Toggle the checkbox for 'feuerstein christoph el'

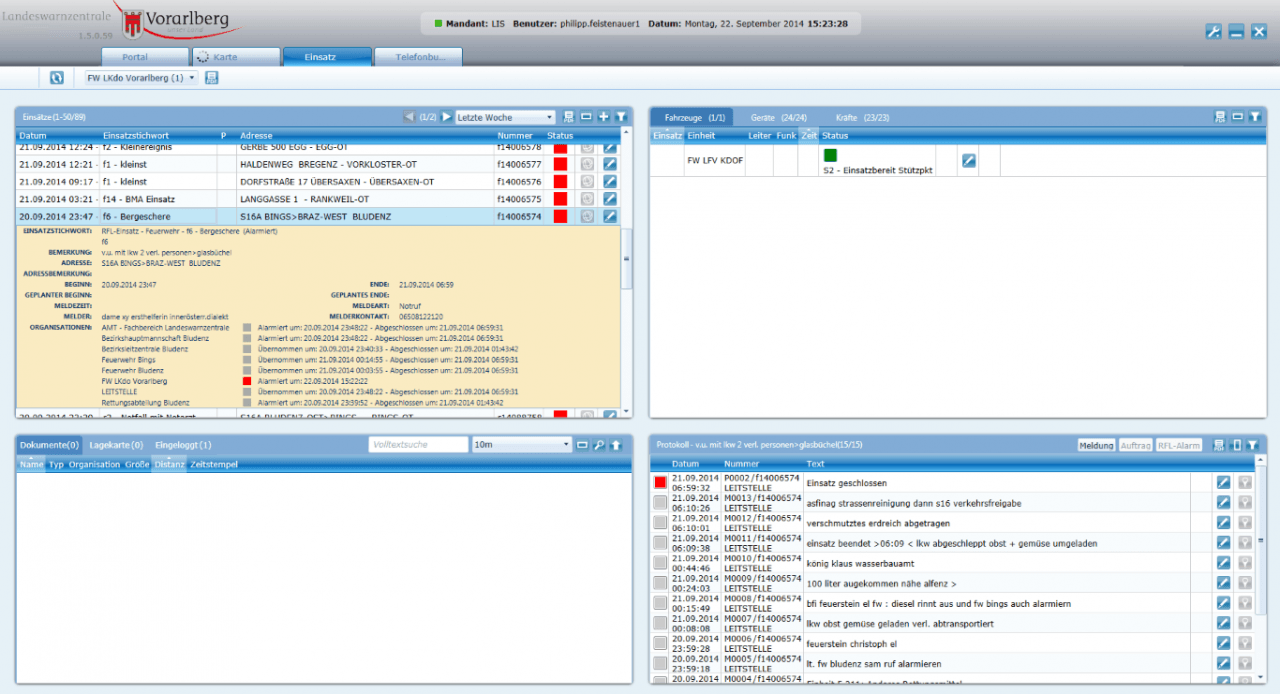click(660, 644)
